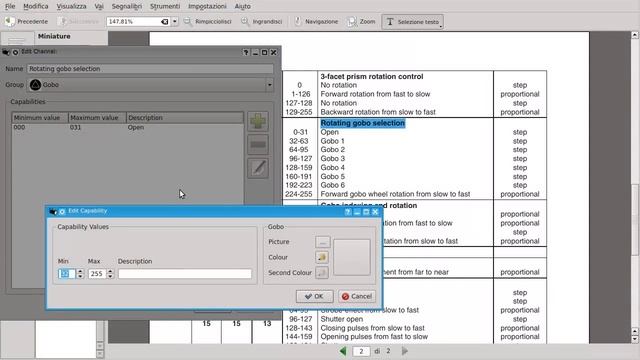Click the document vertical scrollbar up arrow
This screenshot has width=640, height=360.
(635, 35)
